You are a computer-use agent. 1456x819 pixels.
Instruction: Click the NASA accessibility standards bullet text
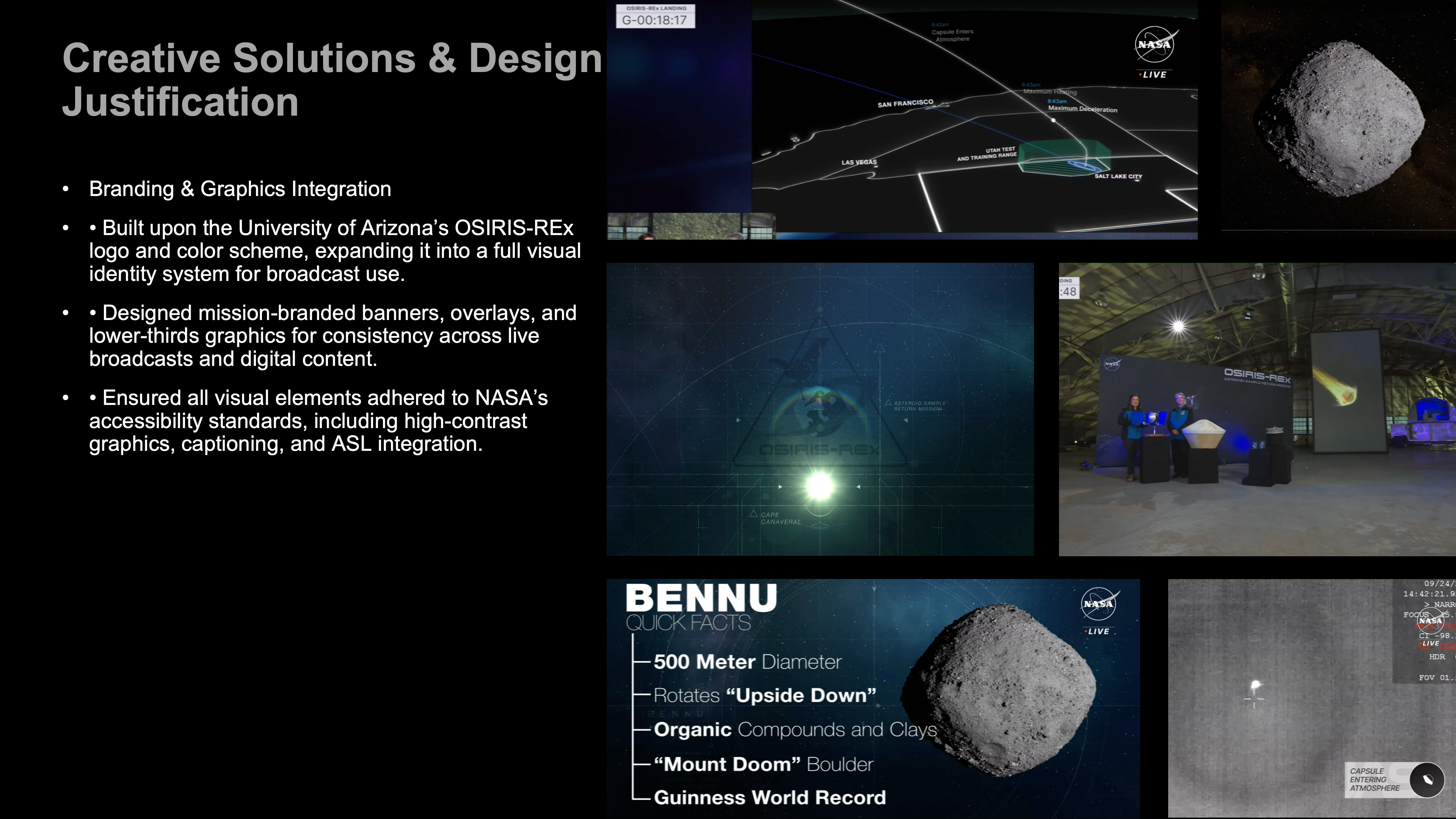coord(318,420)
